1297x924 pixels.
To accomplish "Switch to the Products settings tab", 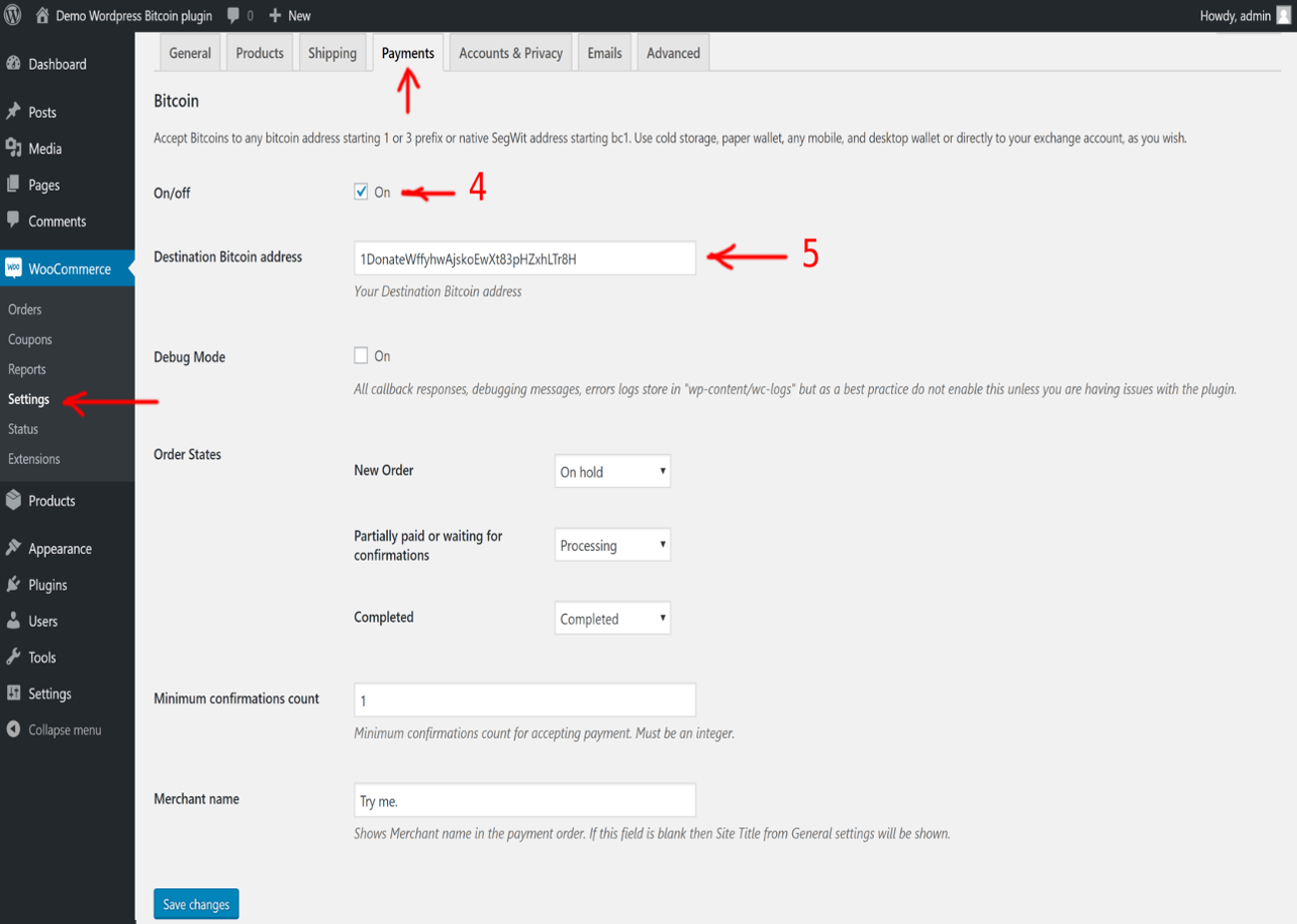I will pos(259,53).
